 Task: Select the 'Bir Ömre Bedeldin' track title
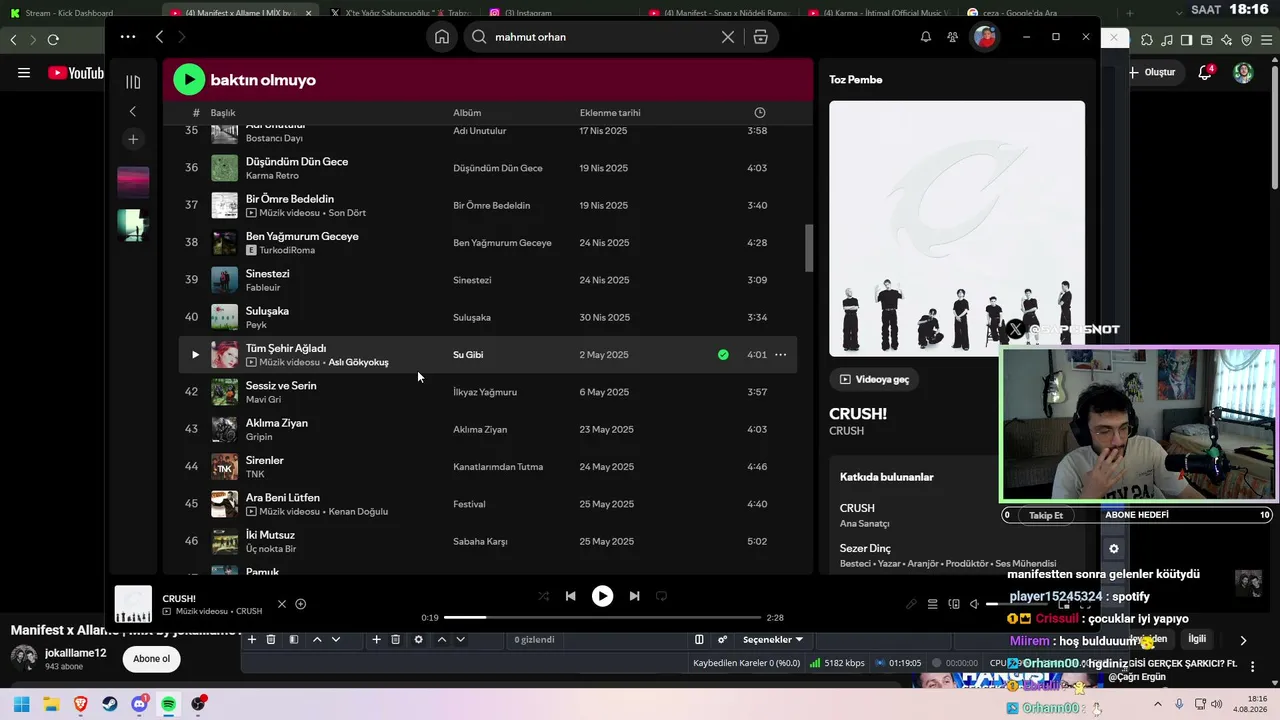point(290,199)
